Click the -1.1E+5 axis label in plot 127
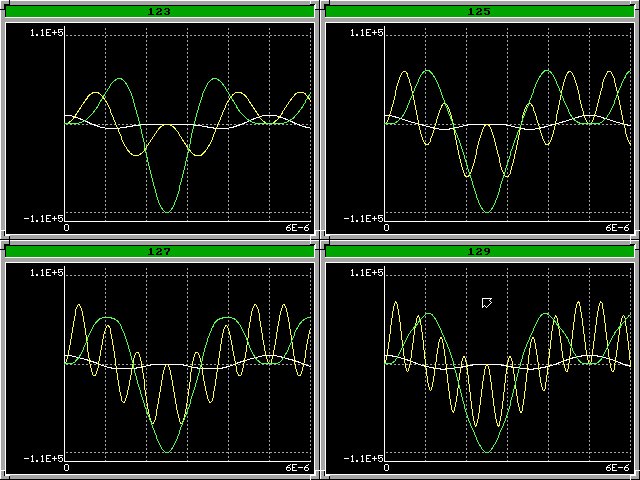Screen dimensions: 640x480 pyautogui.click(x=43, y=459)
